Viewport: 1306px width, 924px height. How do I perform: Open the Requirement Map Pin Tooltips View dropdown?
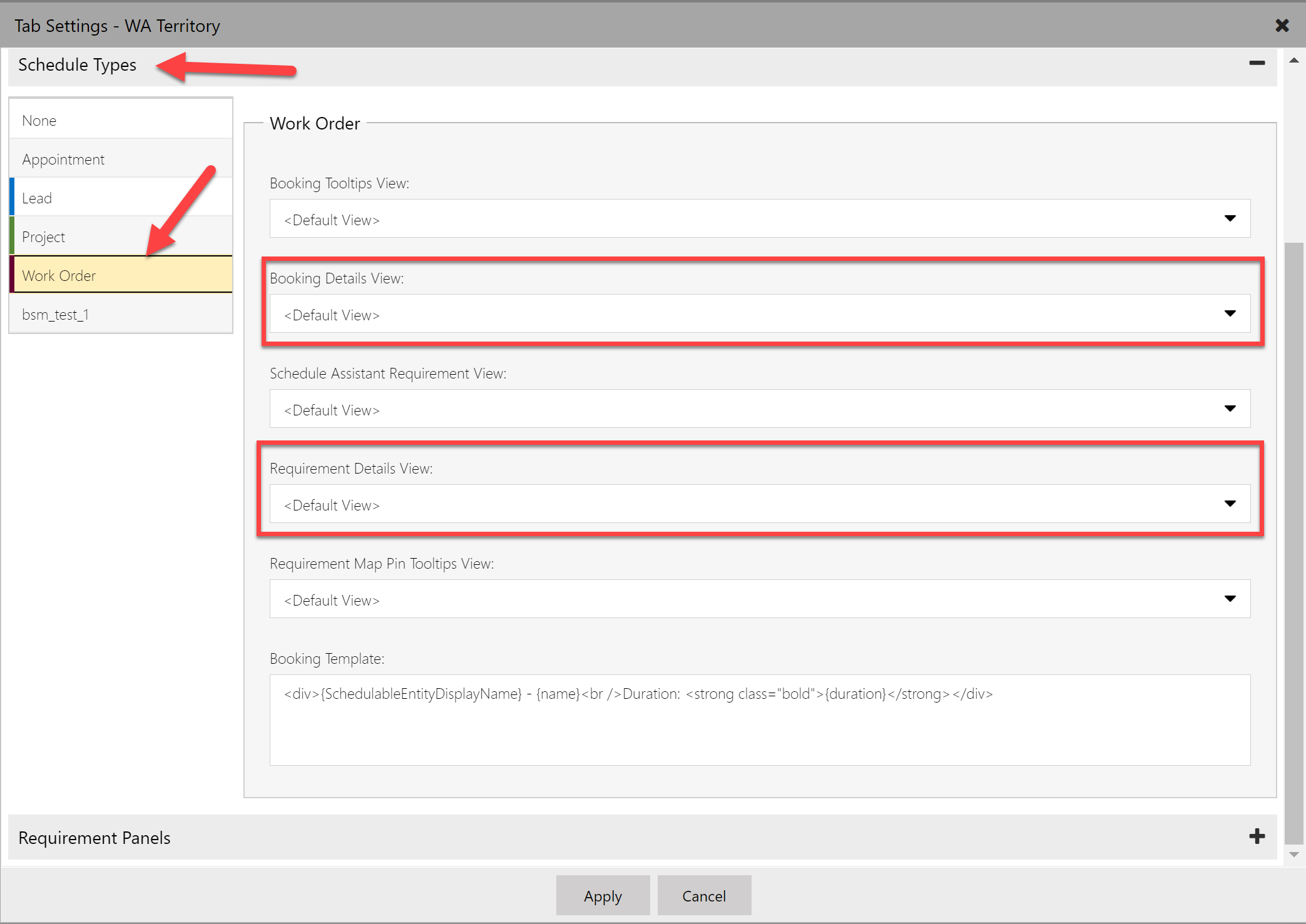pos(1230,599)
